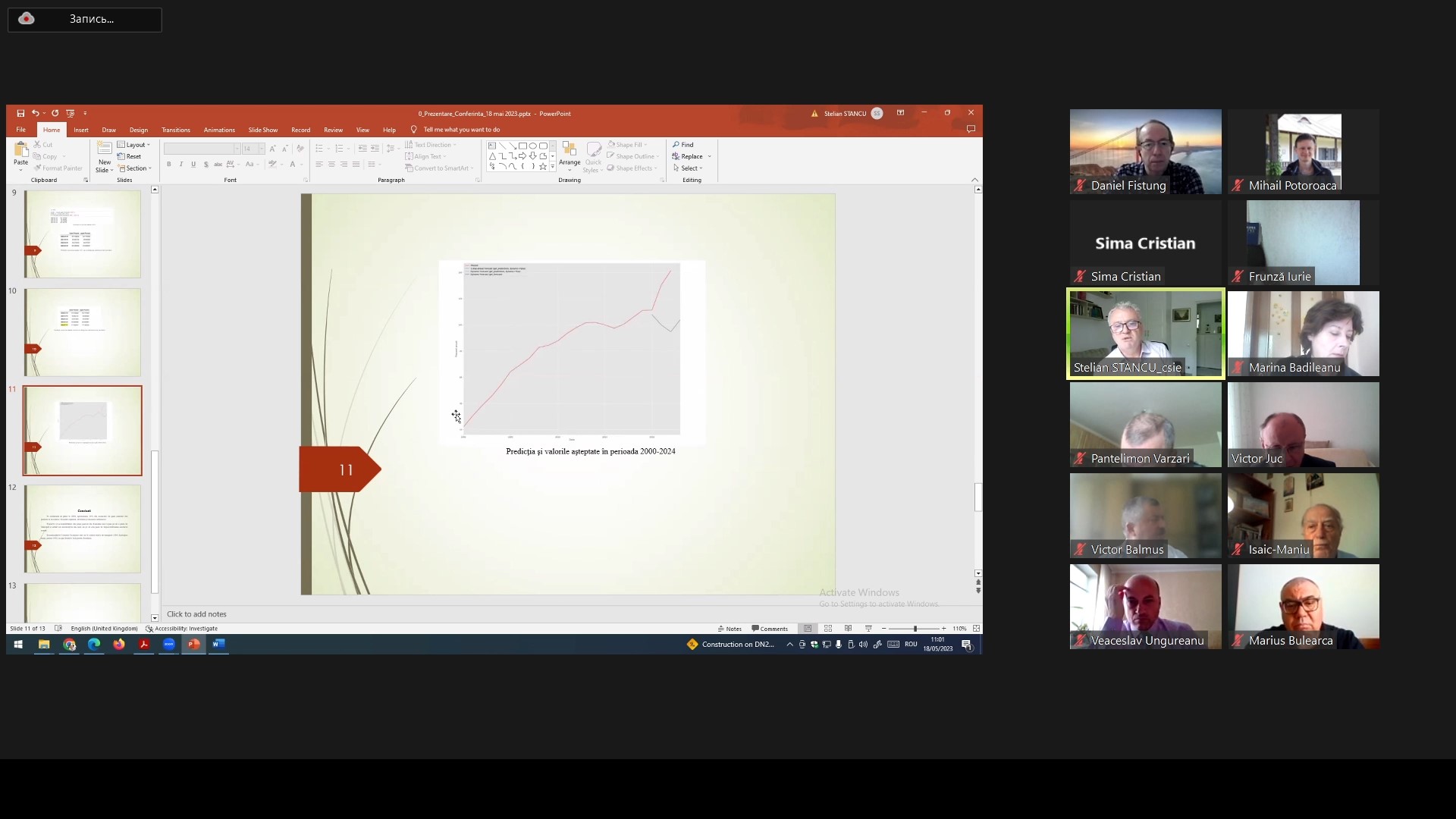Toggle text Shadow formatting

click(x=206, y=165)
